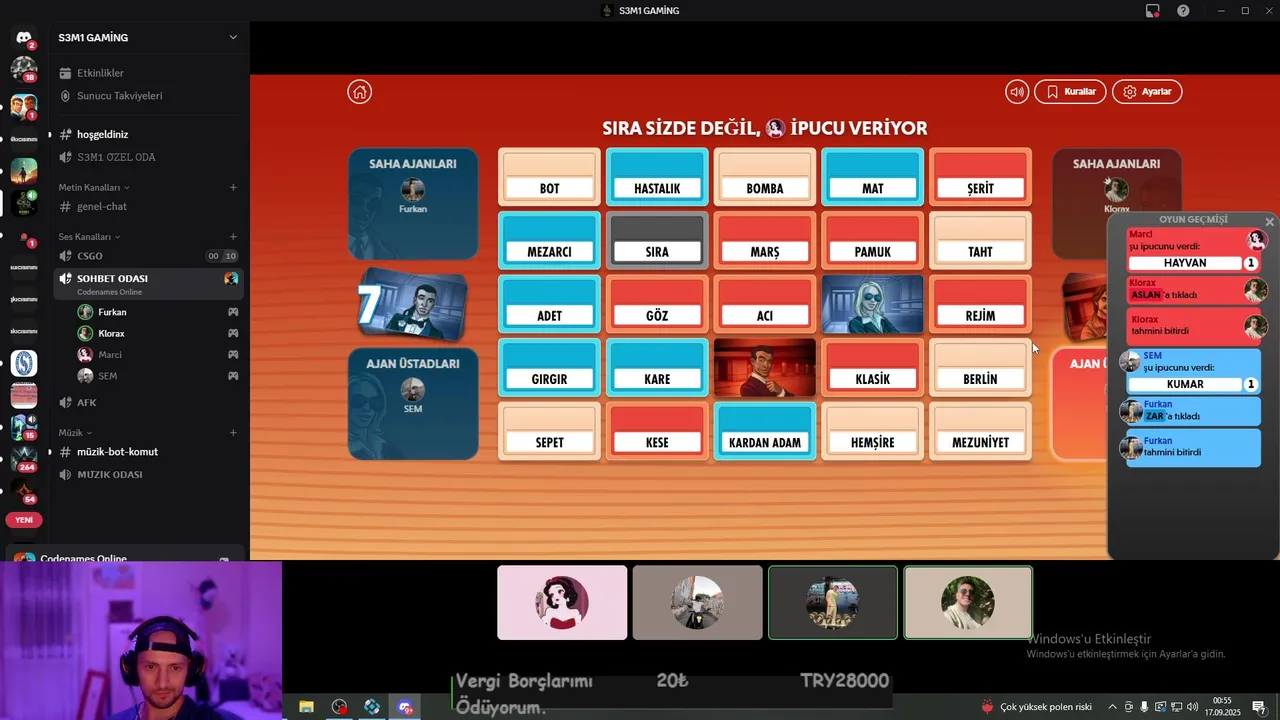1280x720 pixels.
Task: Click the KARDAN ADAM card
Action: [x=765, y=432]
